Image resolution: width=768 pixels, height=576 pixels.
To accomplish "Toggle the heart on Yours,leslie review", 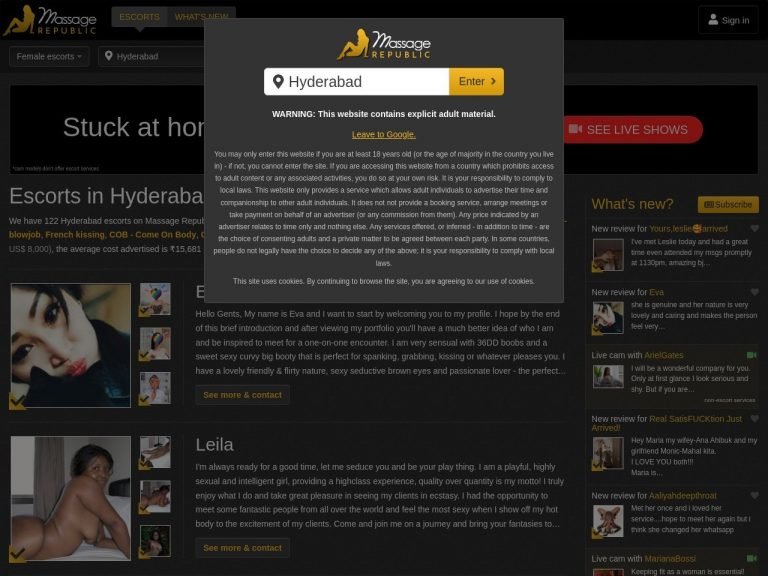I will click(754, 229).
